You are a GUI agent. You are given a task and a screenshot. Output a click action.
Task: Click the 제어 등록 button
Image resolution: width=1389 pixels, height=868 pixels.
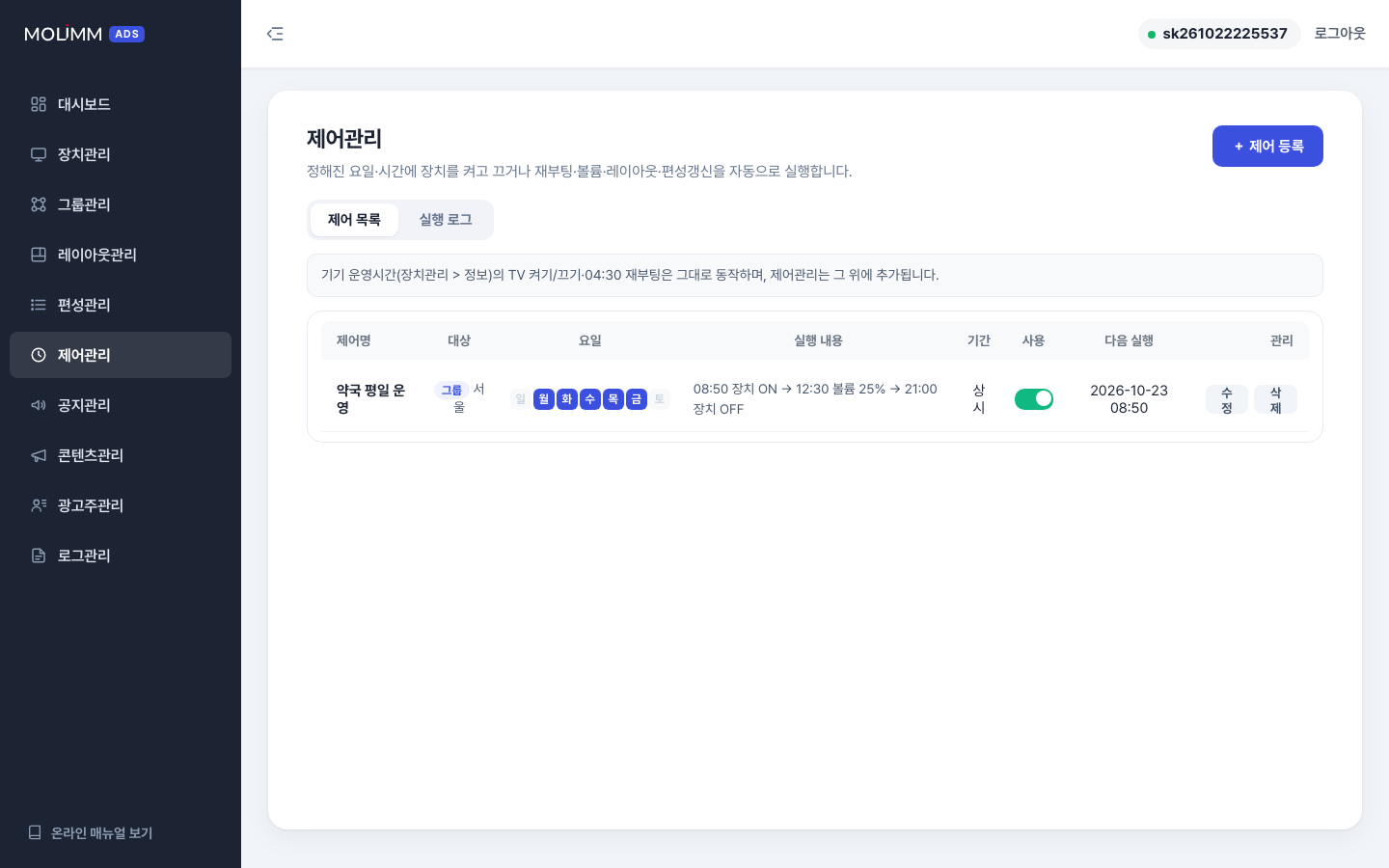(x=1267, y=146)
